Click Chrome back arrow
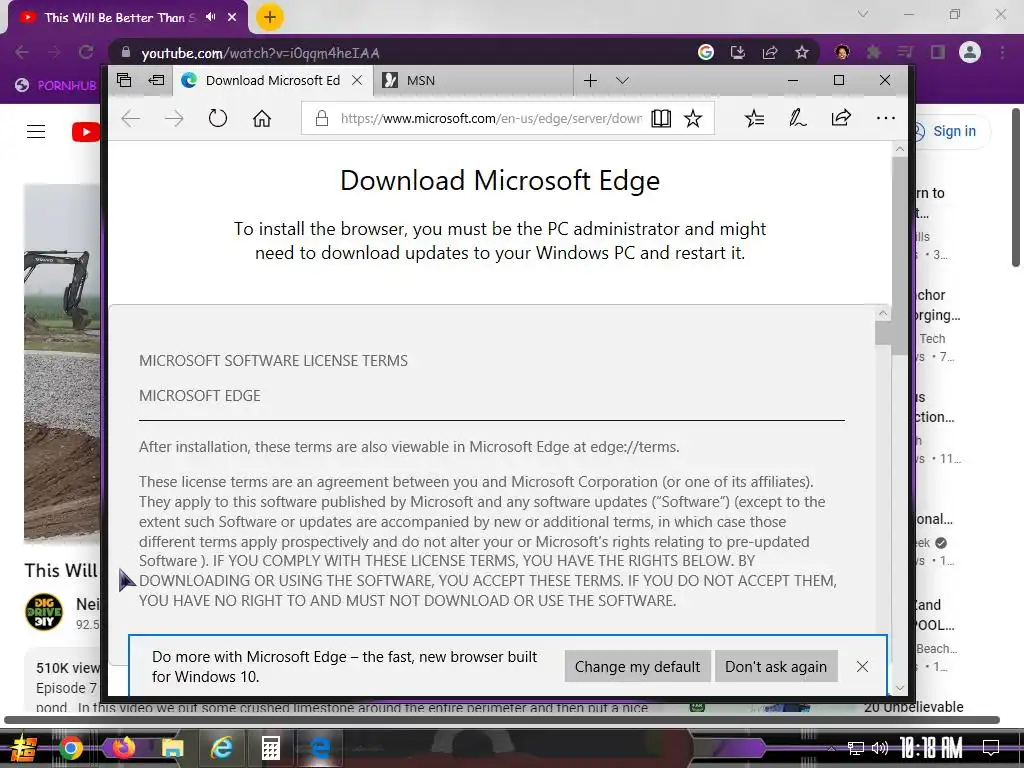Viewport: 1024px width, 768px height. pyautogui.click(x=22, y=52)
